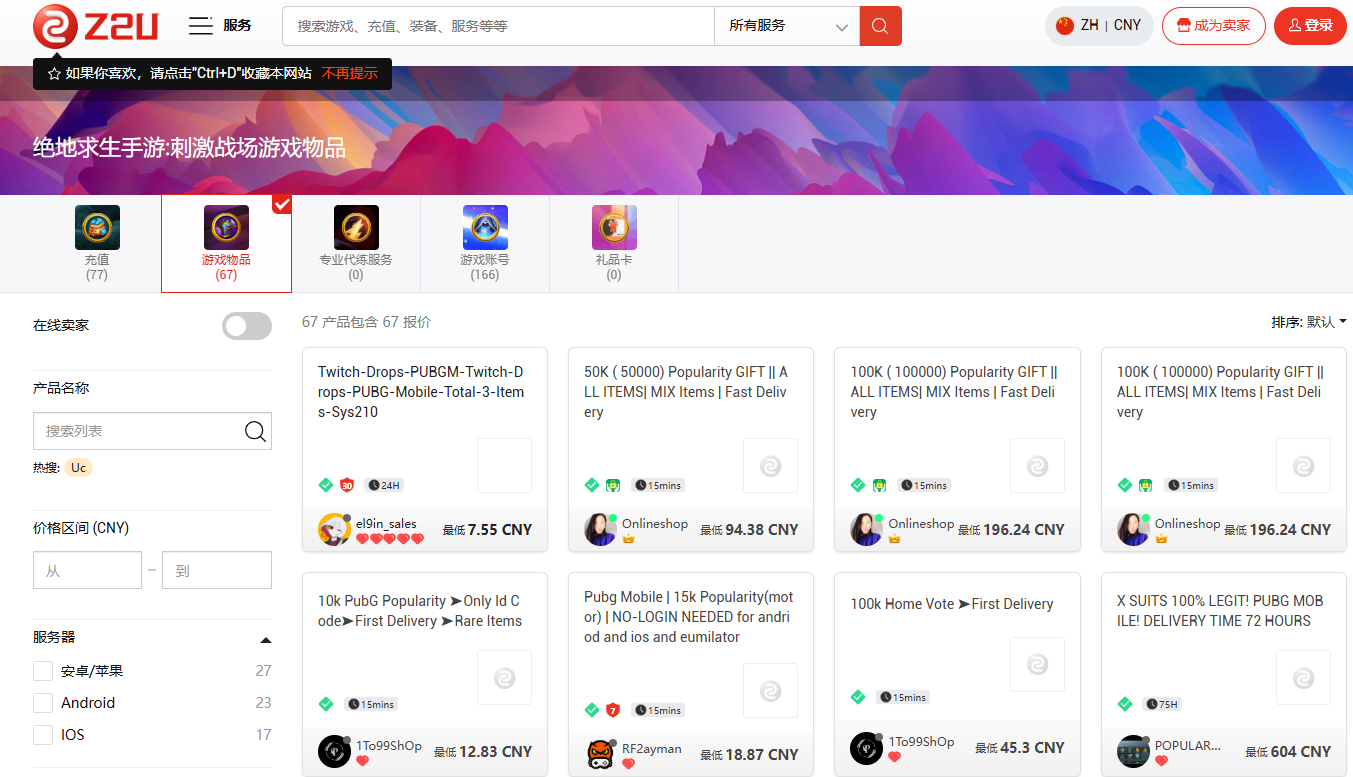Open the 所有服务 dropdown
The height and width of the screenshot is (777, 1353).
pos(787,26)
